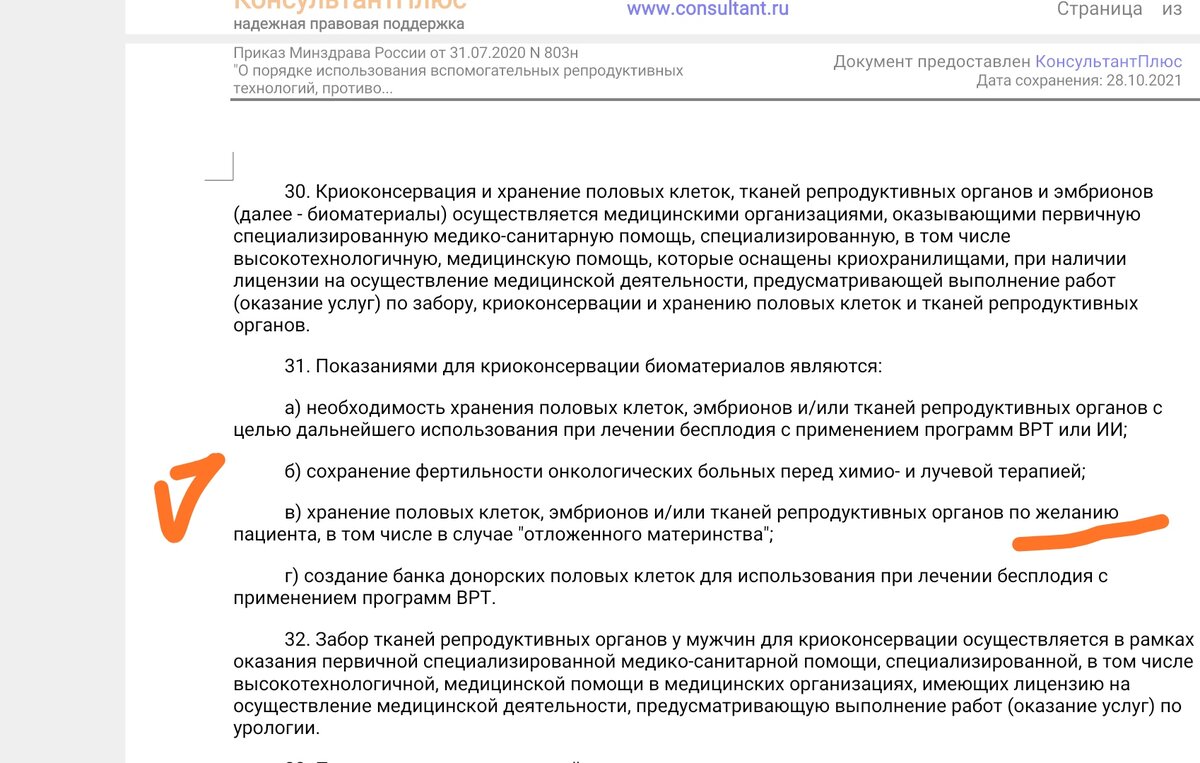
Task: Click the orange checkmark annotation
Action: point(188,497)
